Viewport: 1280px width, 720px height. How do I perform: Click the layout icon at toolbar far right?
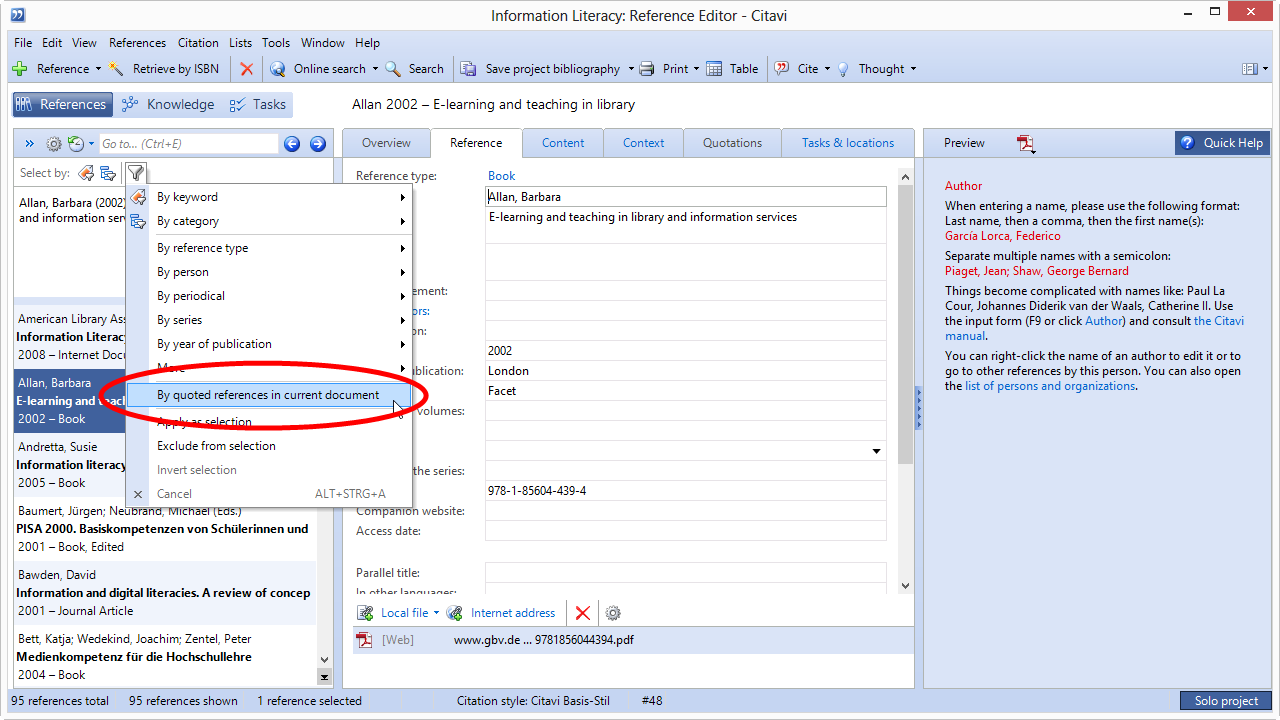point(1249,69)
